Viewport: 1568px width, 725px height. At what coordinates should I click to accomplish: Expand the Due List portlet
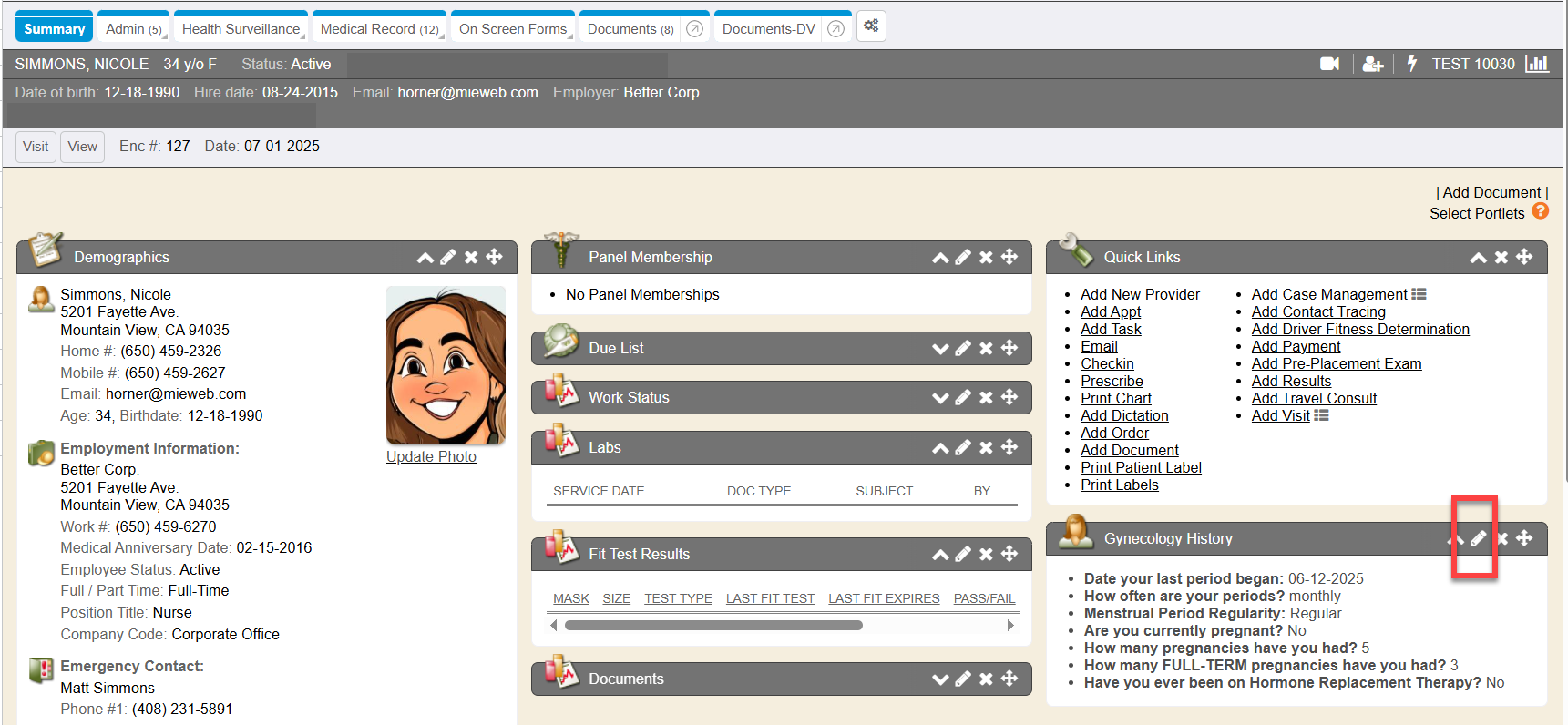pyautogui.click(x=940, y=348)
